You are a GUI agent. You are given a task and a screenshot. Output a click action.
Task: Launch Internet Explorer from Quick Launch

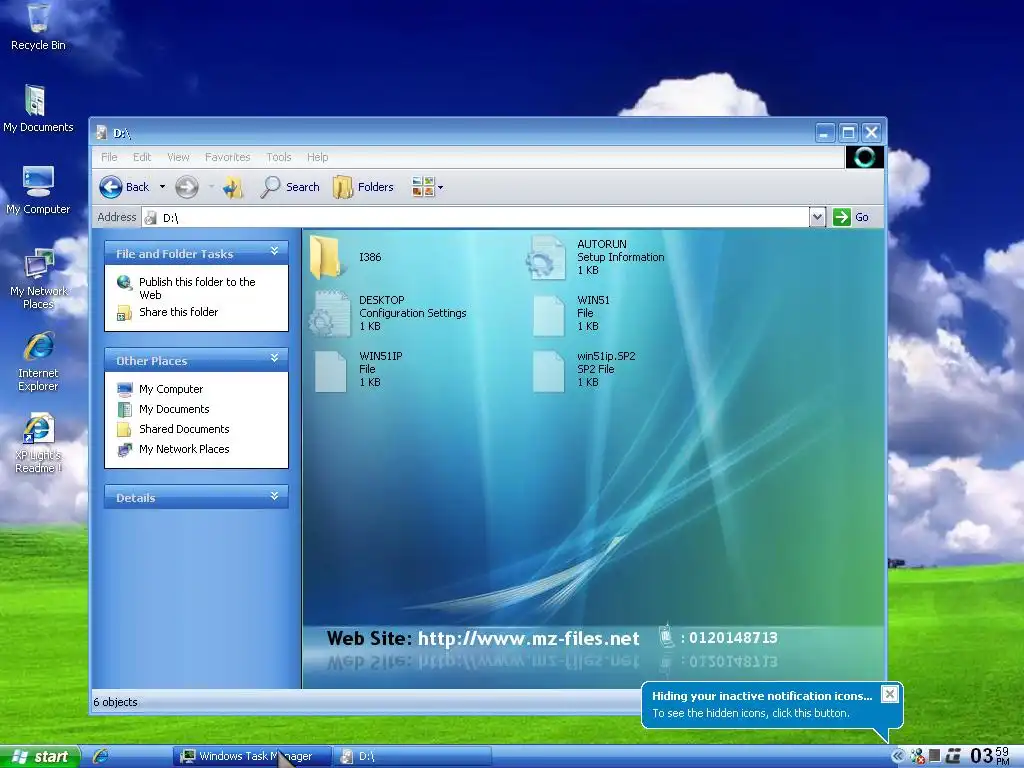click(x=100, y=756)
